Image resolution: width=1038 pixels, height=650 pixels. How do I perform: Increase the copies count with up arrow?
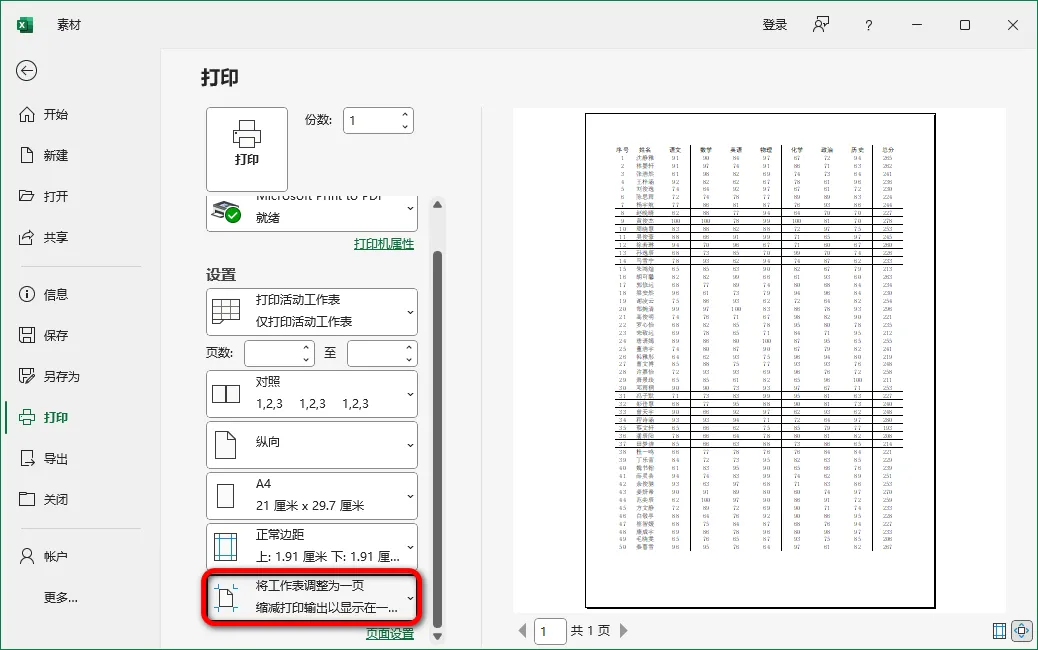point(405,115)
